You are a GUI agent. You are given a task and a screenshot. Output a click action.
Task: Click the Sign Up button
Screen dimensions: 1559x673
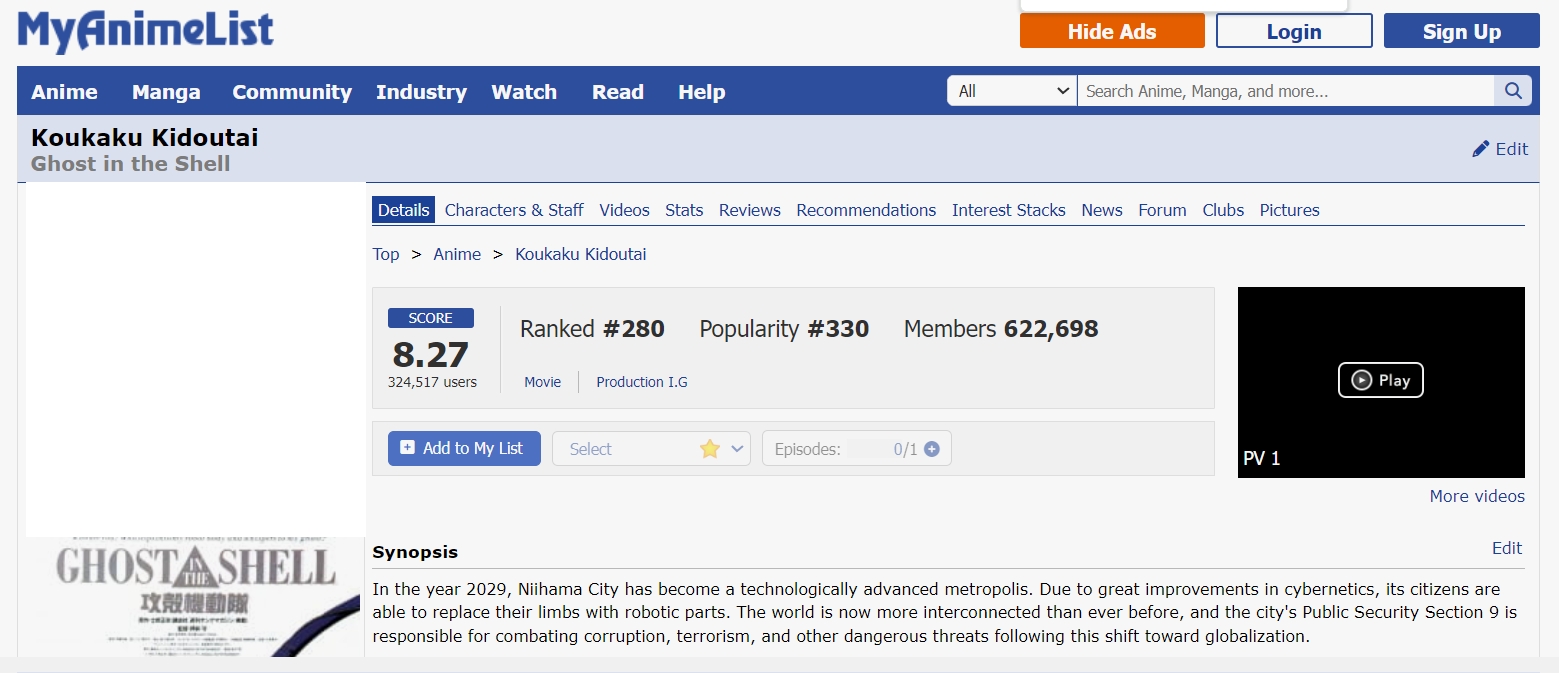pos(1461,31)
